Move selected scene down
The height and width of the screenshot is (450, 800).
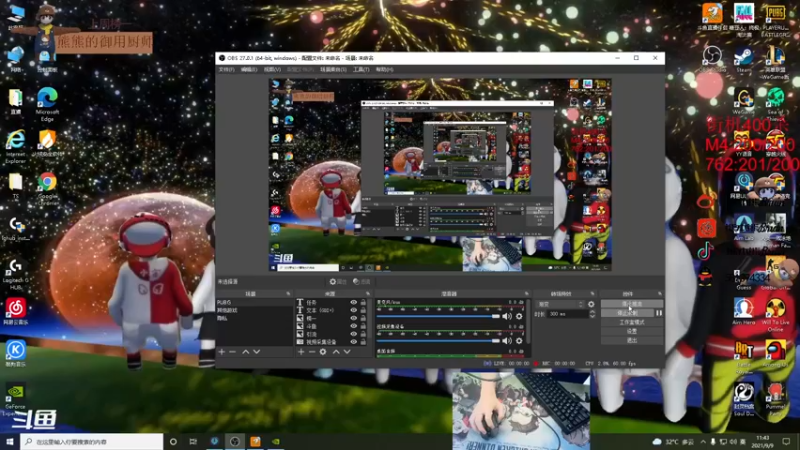pyautogui.click(x=257, y=352)
